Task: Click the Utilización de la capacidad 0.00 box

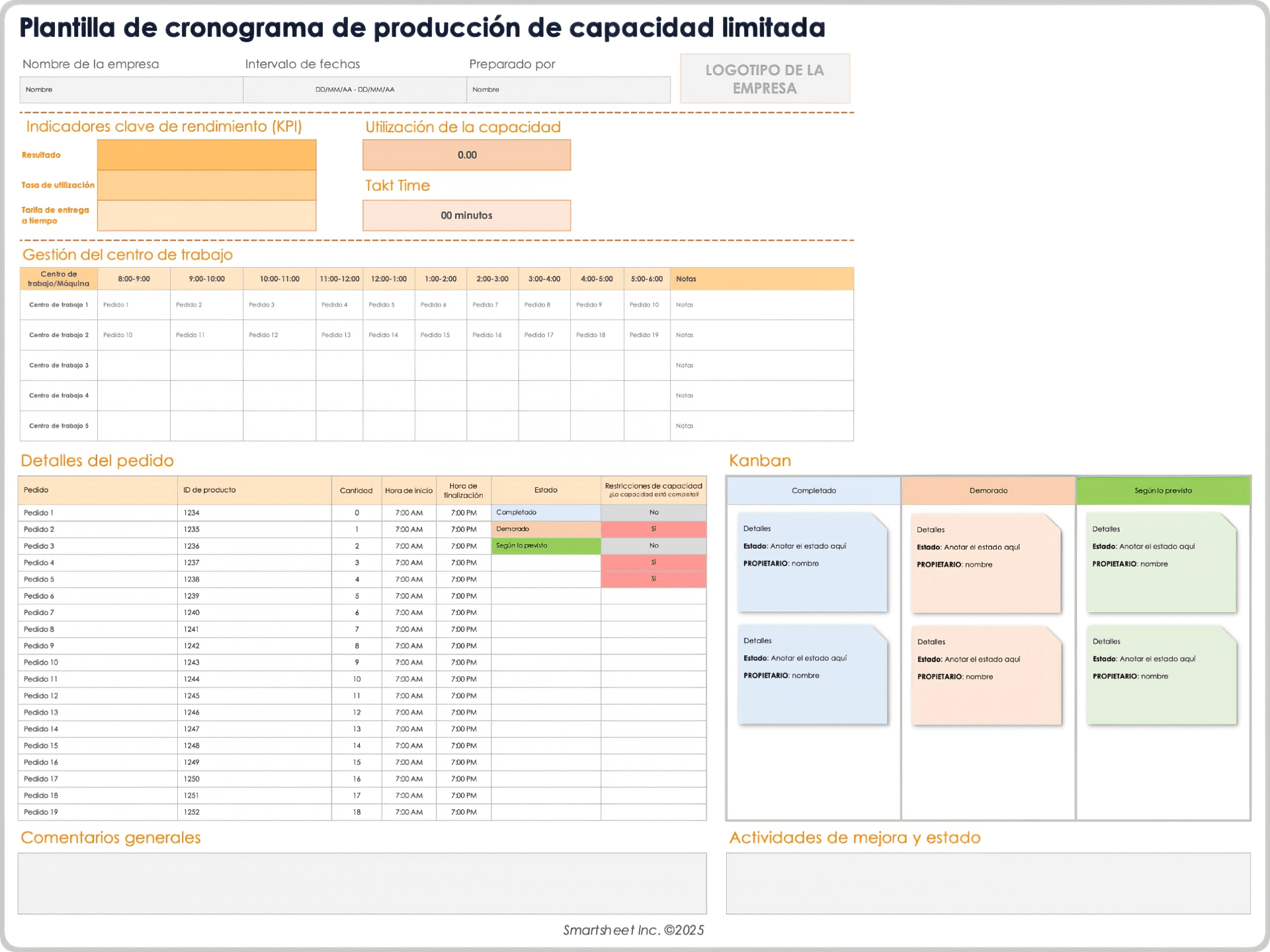Action: click(466, 155)
